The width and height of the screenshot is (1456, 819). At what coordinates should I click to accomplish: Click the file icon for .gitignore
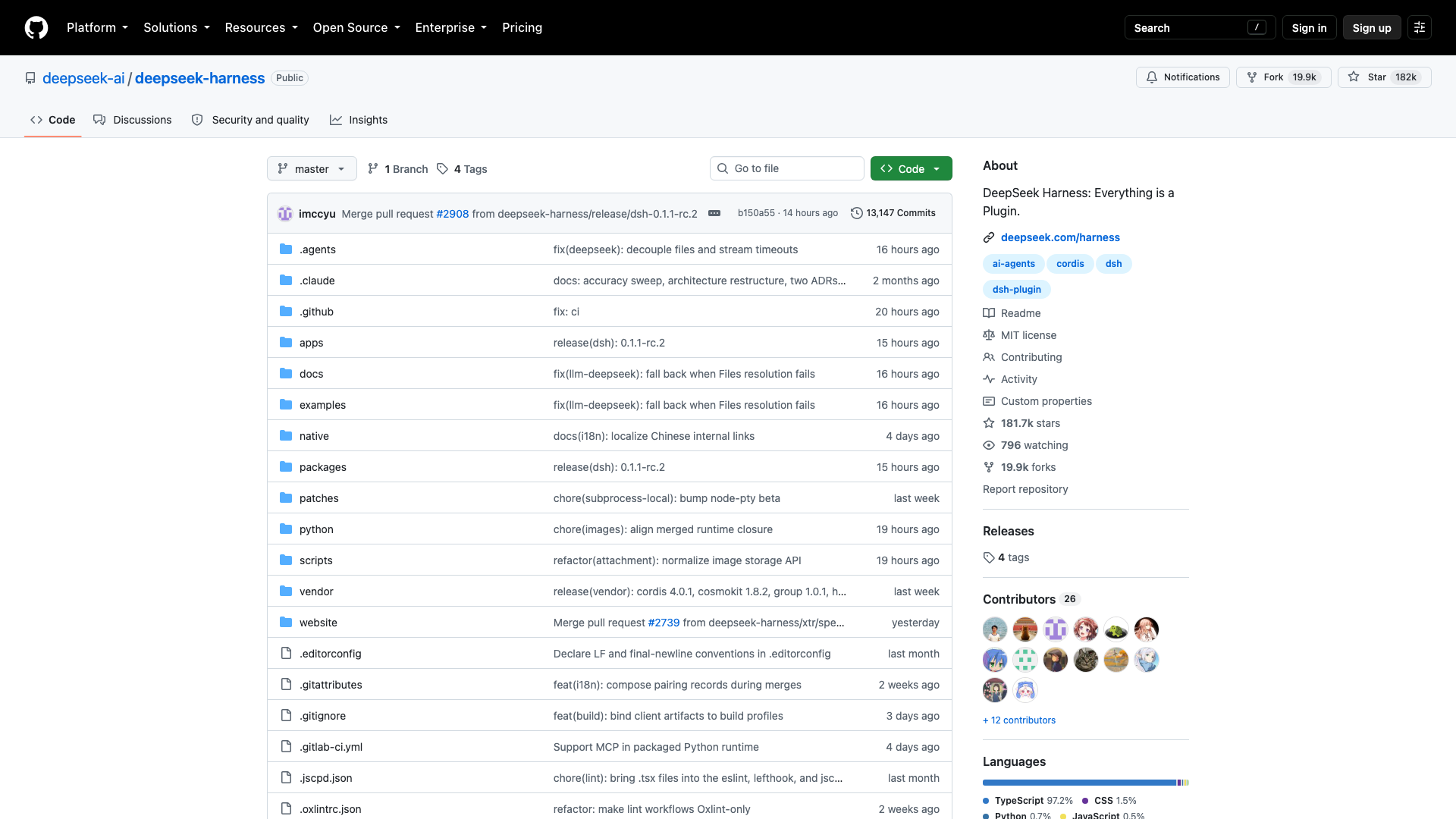(x=286, y=715)
